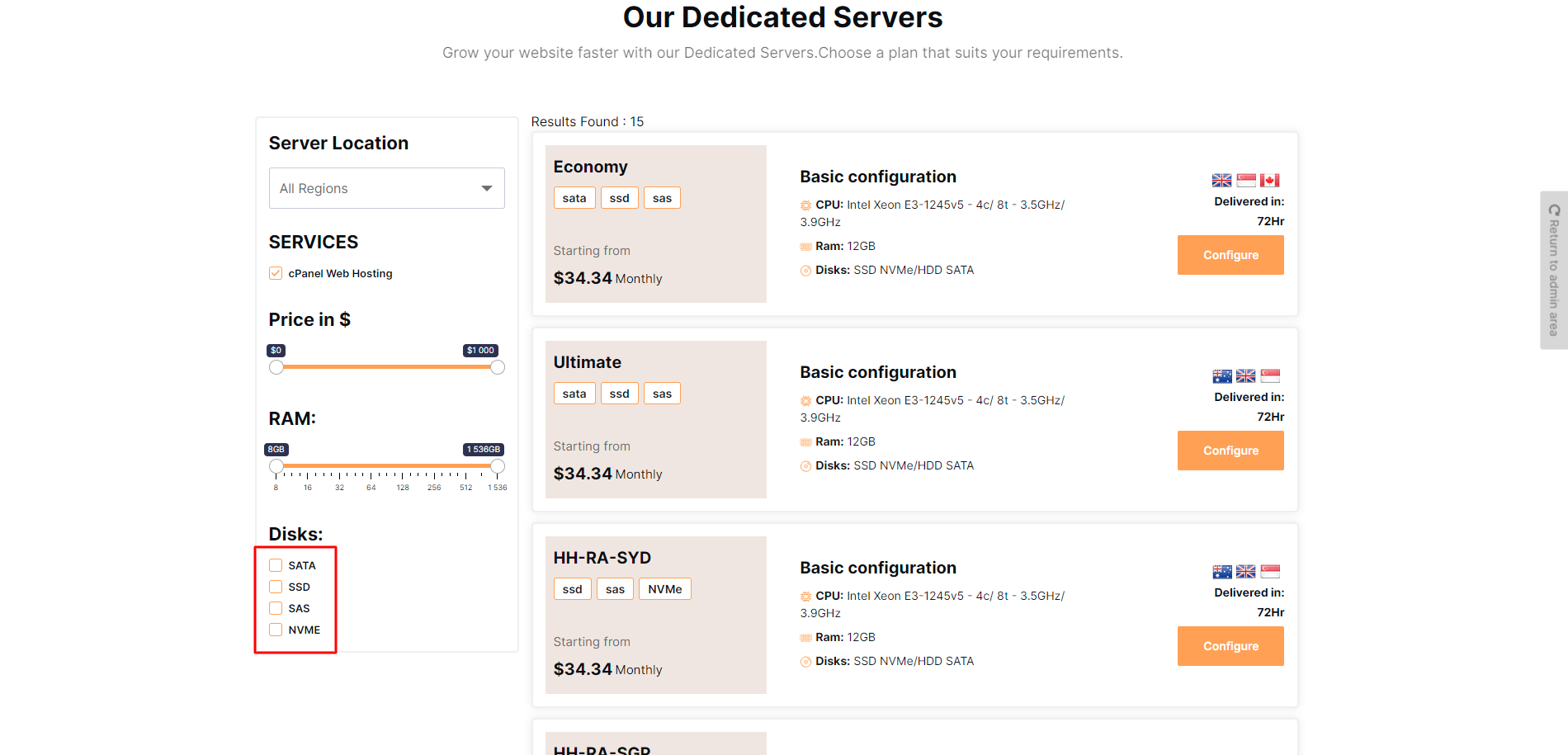Viewport: 1568px width, 755px height.
Task: Select the NVMe tag on HH-RA-SYD plan
Action: [x=664, y=589]
